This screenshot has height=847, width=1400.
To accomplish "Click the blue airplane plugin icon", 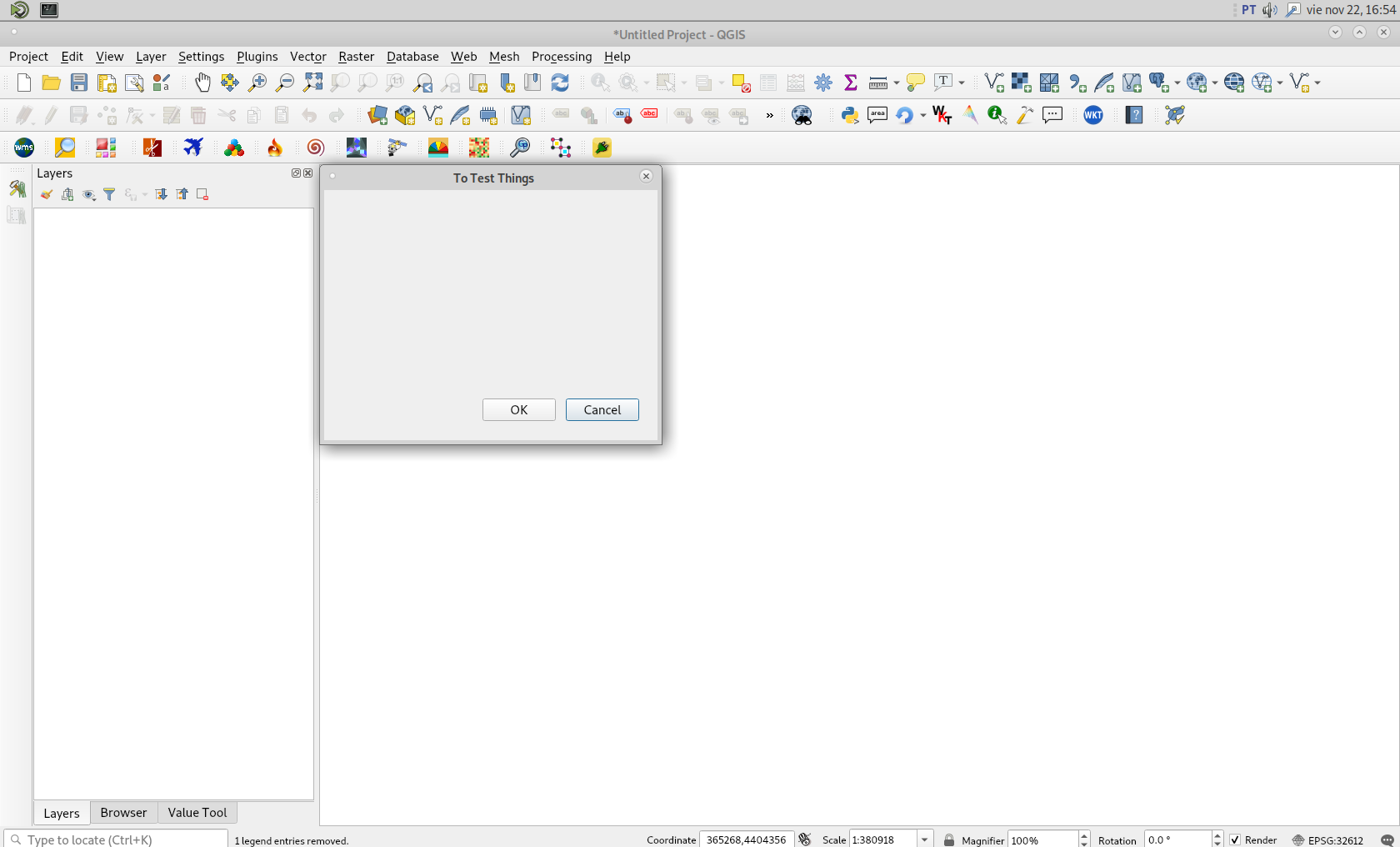I will (193, 148).
